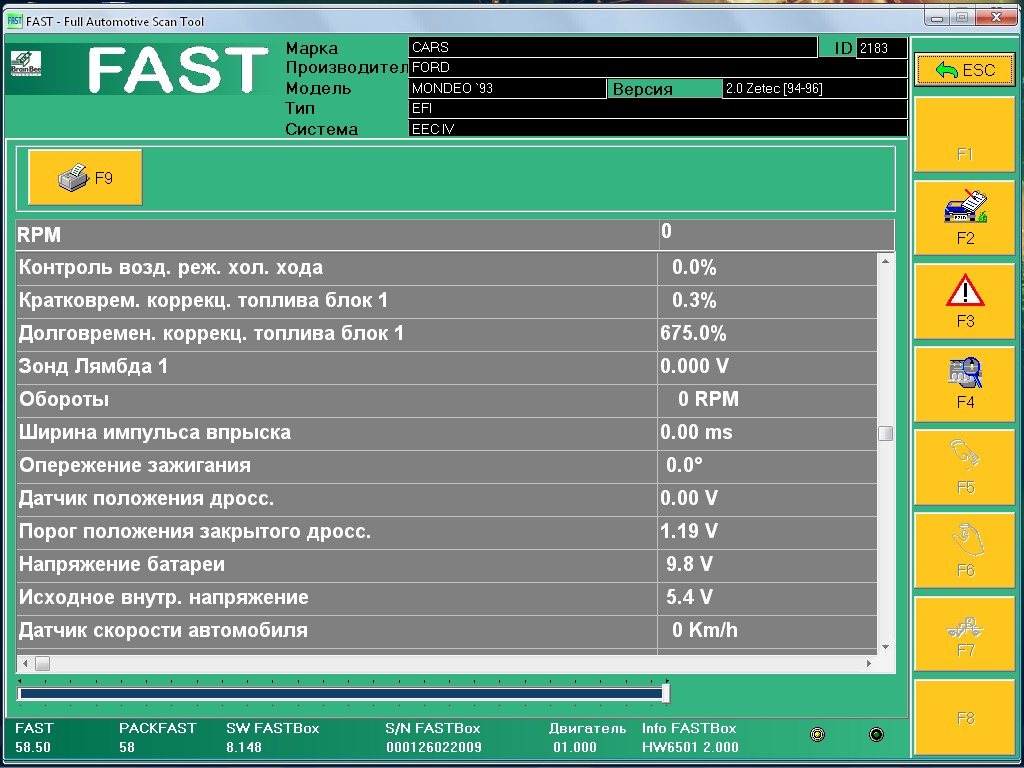Image resolution: width=1024 pixels, height=768 pixels.
Task: Open the F3 warning triangle function
Action: [x=965, y=302]
